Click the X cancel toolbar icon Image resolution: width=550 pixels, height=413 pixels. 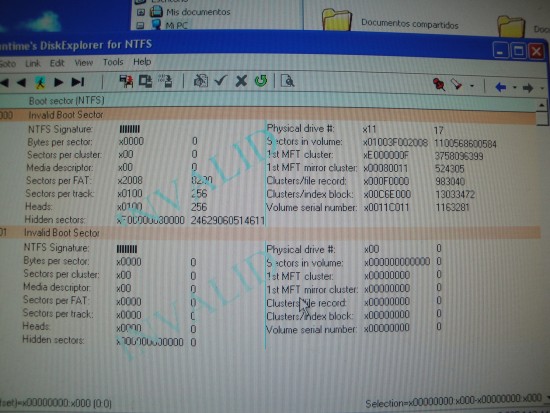pyautogui.click(x=241, y=81)
